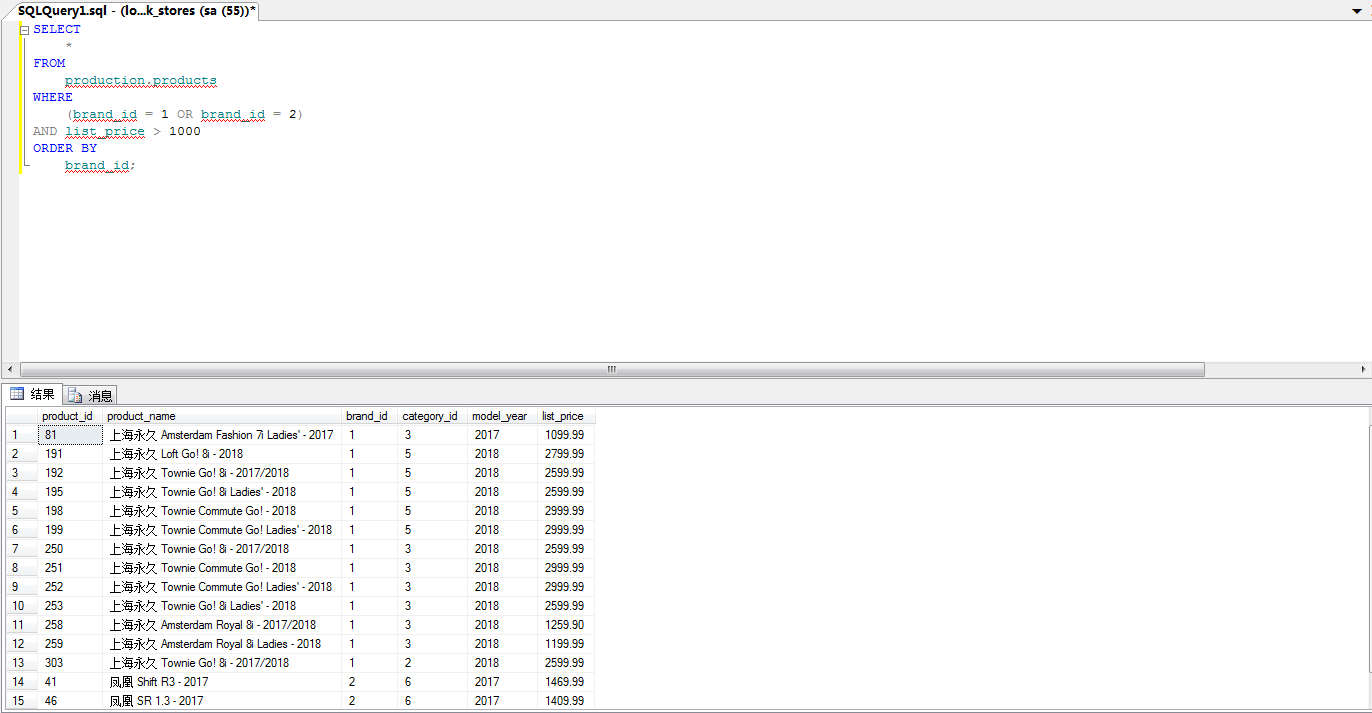Collapse the SELECT statement outline block
The width and height of the screenshot is (1372, 713).
point(24,30)
